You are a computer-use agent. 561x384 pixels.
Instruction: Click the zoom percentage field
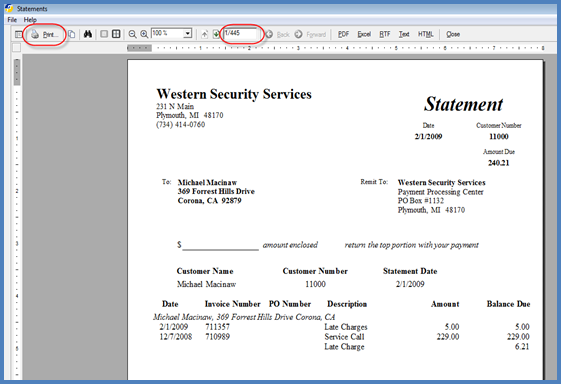point(167,33)
